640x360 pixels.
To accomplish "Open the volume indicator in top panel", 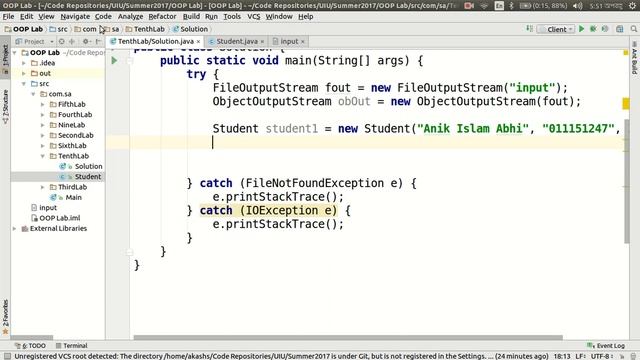I will (577, 6).
